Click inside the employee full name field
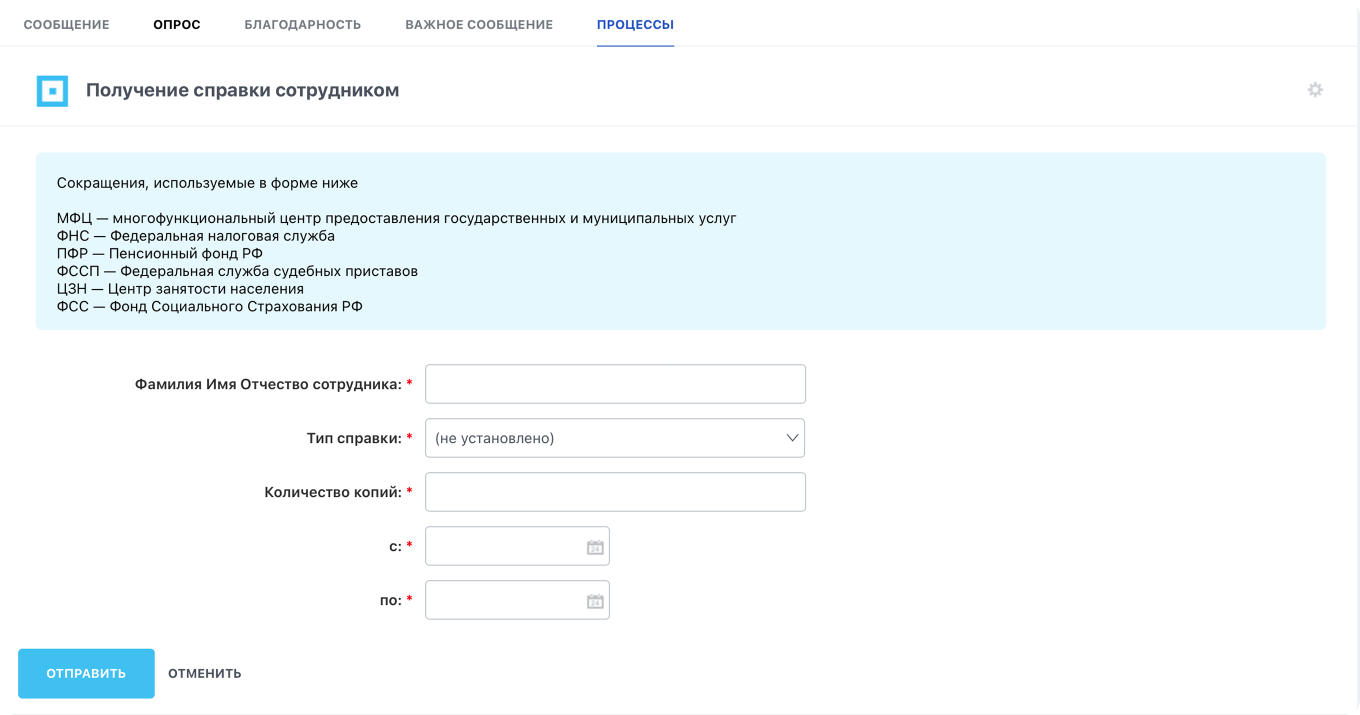The width and height of the screenshot is (1360, 715). coord(615,384)
